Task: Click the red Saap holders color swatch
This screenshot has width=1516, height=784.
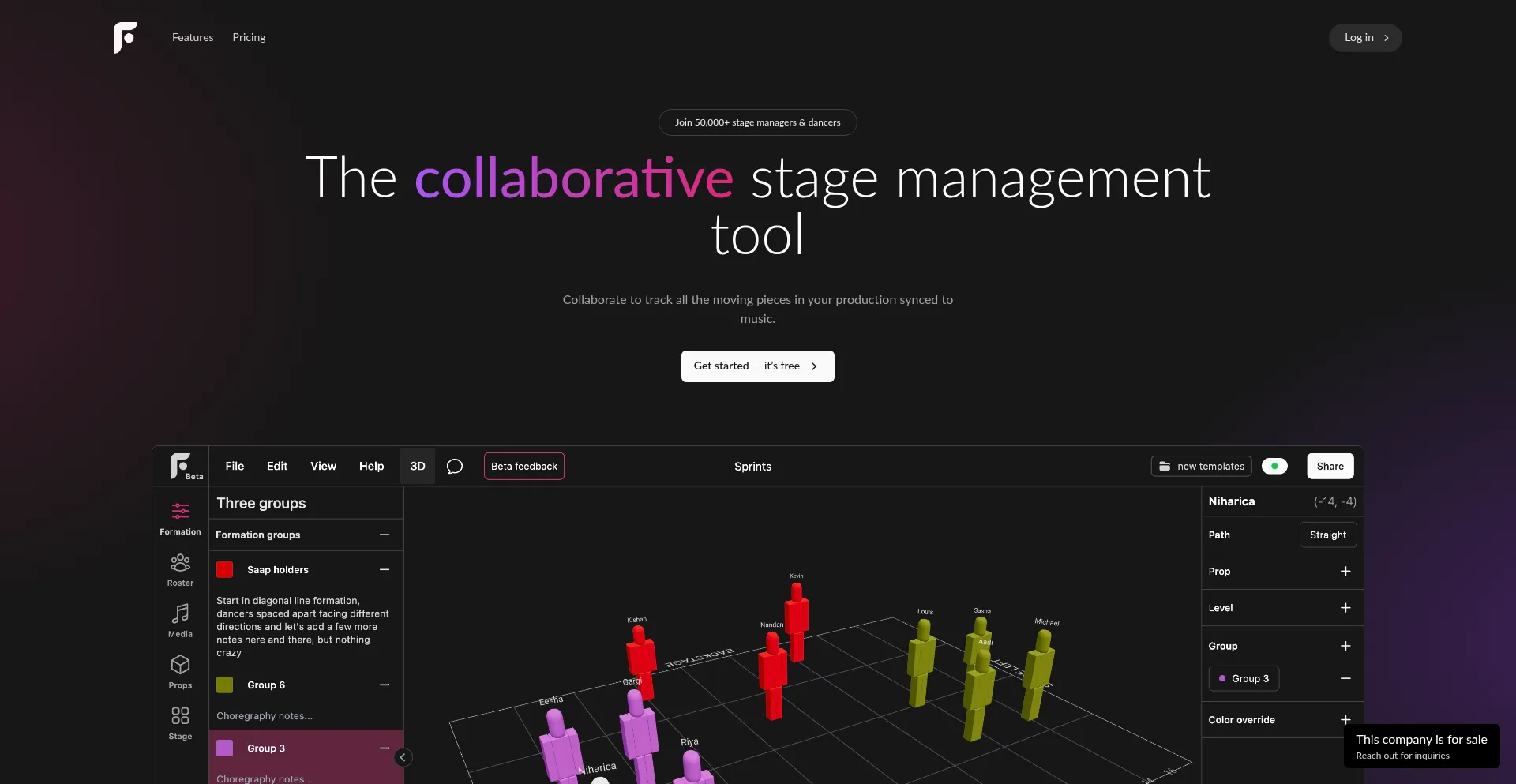Action: point(225,569)
